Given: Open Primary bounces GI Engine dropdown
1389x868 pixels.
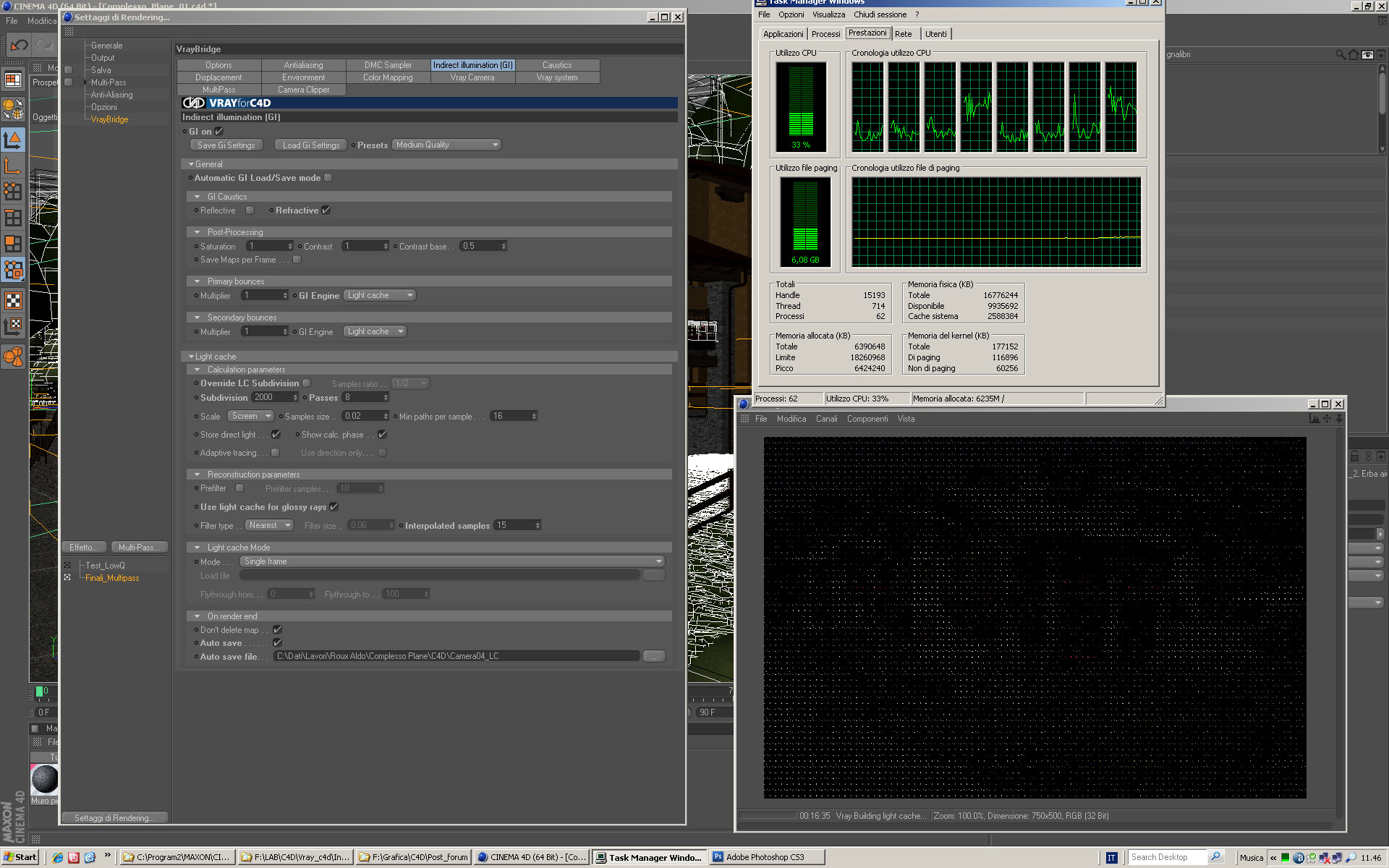Looking at the screenshot, I should point(379,295).
